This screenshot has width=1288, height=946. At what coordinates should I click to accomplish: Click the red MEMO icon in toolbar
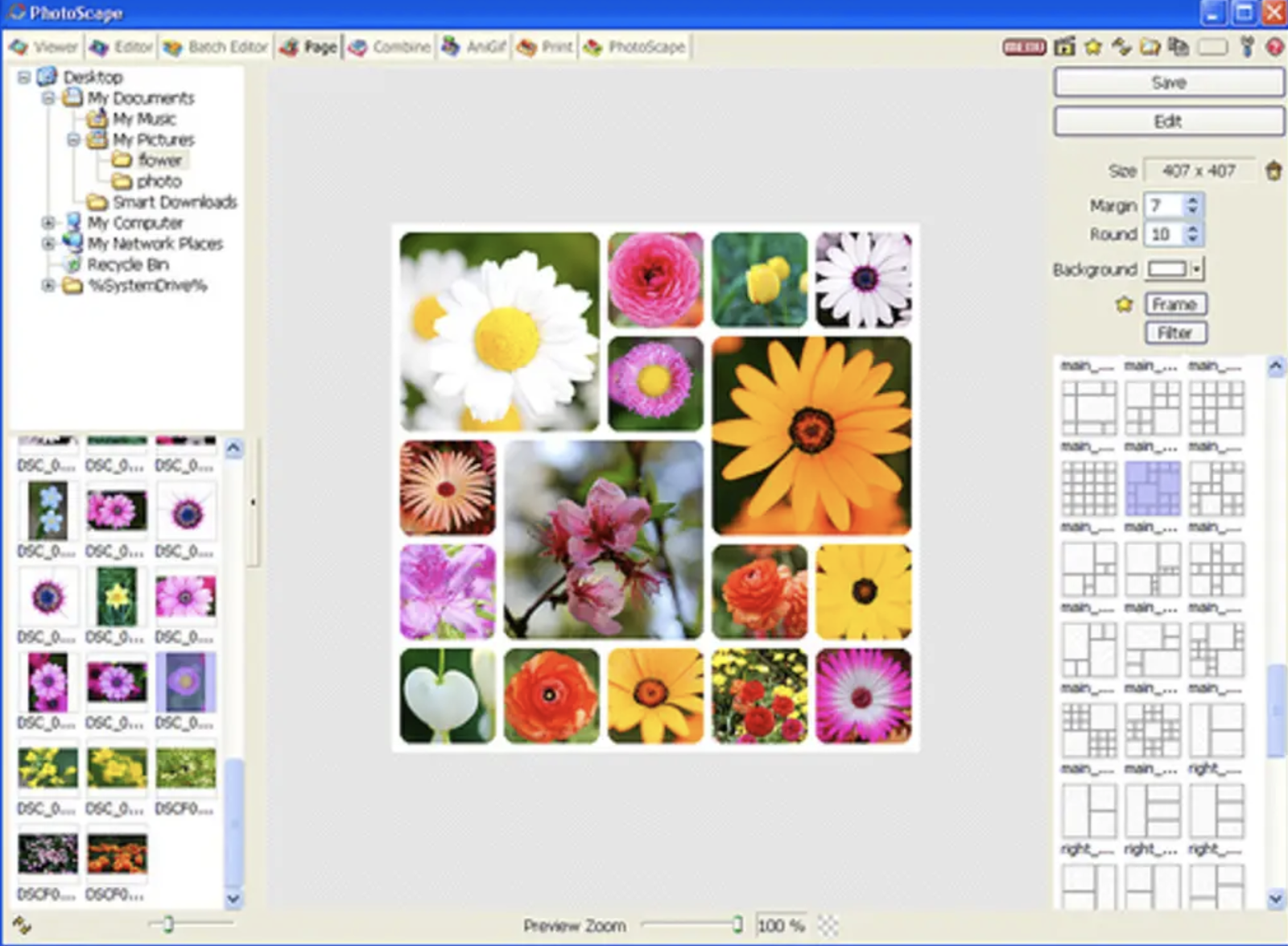click(1024, 48)
